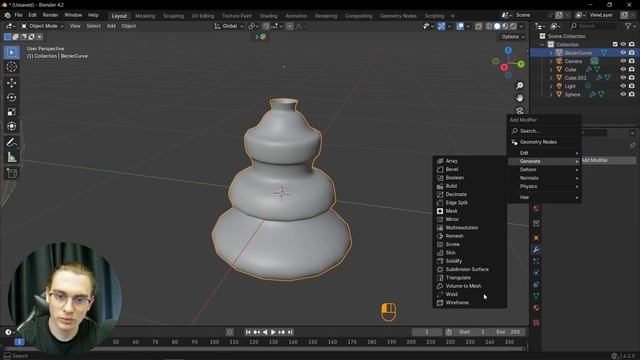Click the timeline current frame marker
The image size is (640, 360).
click(x=19, y=342)
